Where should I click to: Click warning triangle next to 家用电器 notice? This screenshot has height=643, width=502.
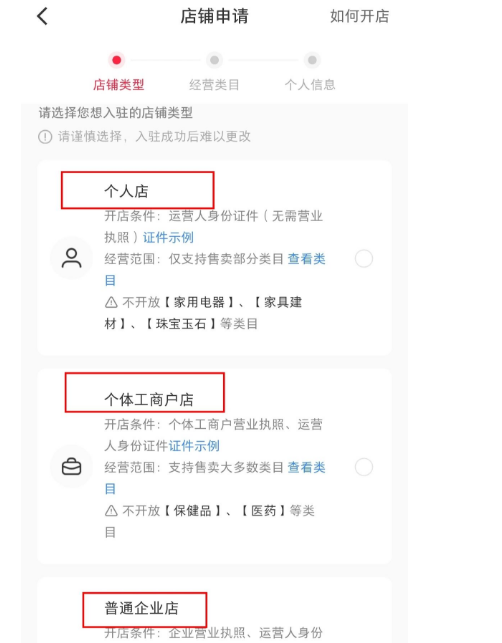[111, 303]
